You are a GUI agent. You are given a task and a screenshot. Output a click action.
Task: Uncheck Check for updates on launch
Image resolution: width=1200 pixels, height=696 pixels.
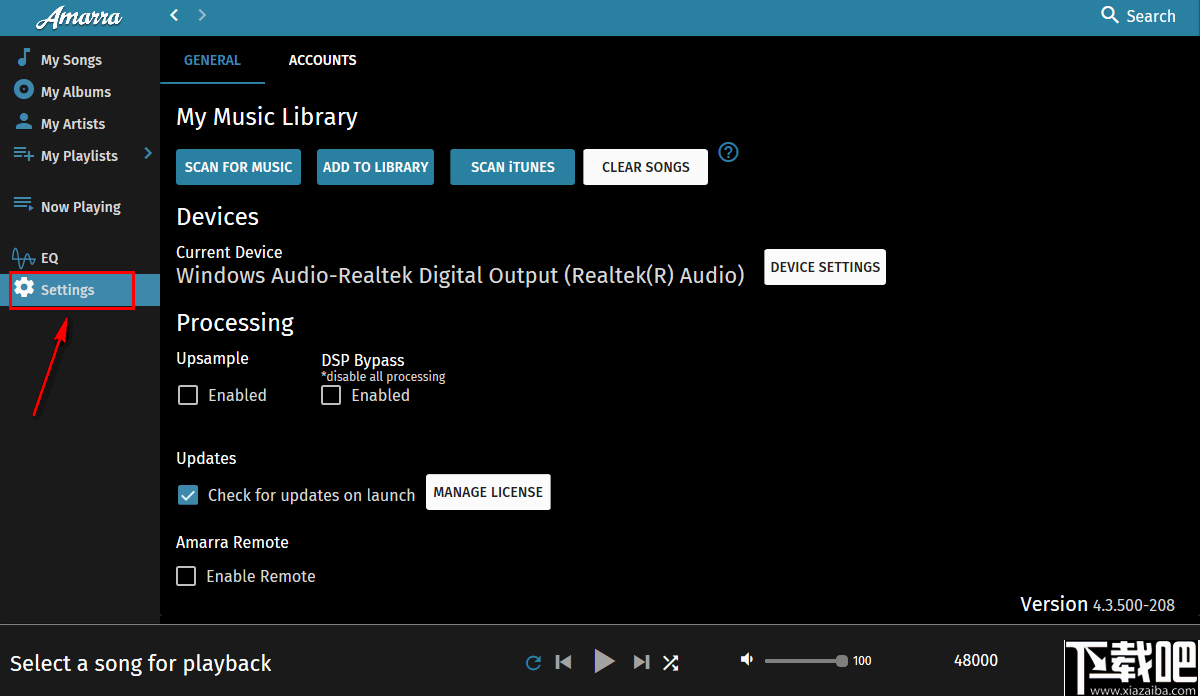188,494
